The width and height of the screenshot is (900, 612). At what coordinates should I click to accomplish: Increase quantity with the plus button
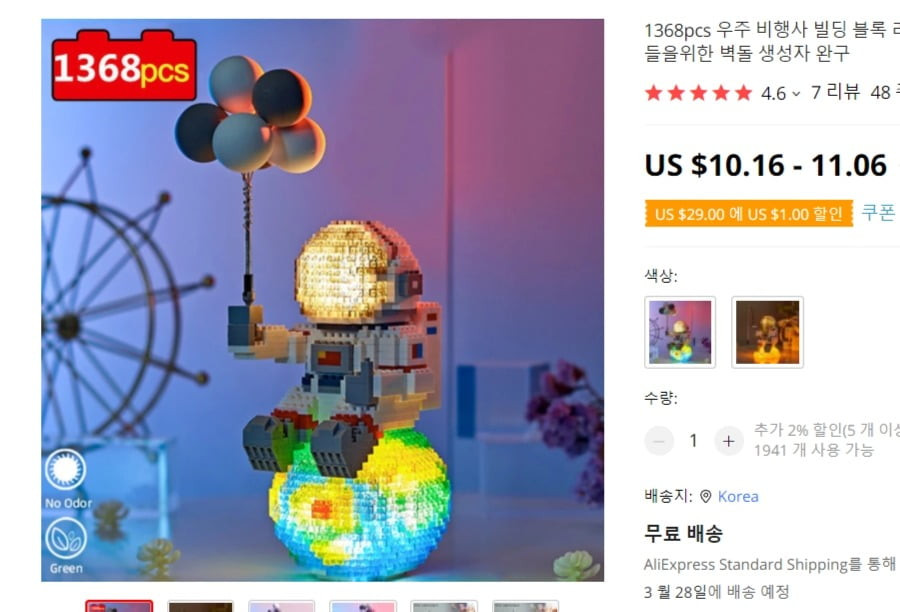coord(728,441)
